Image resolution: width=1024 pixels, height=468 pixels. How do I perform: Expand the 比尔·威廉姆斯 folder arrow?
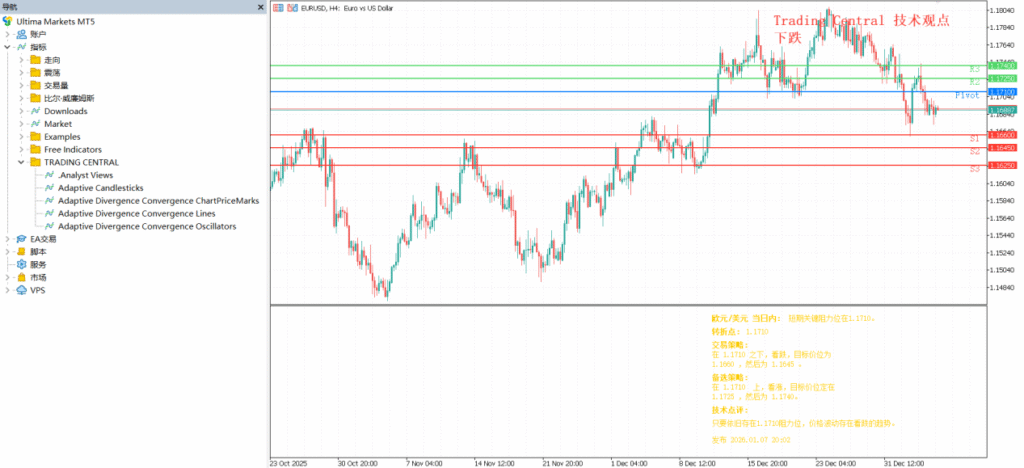click(x=22, y=98)
